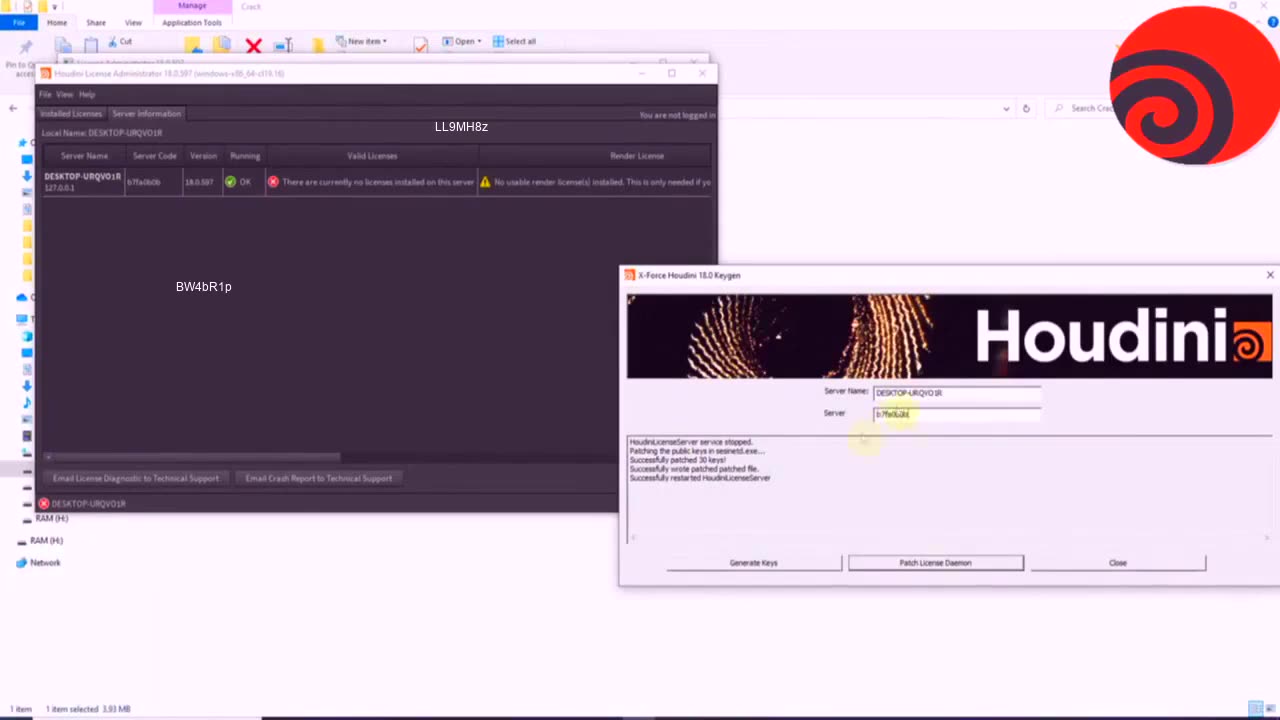Click the Close button in Keygen window
The image size is (1280, 720).
pos(1118,563)
